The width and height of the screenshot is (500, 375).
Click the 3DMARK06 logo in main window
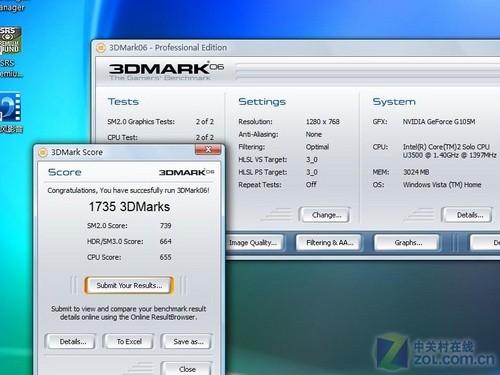point(166,68)
